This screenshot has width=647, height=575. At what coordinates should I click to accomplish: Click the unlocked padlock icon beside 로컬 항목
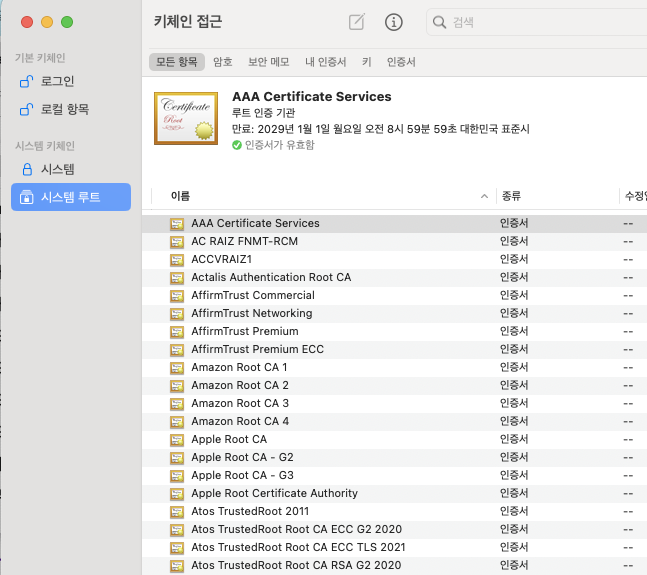coord(26,109)
